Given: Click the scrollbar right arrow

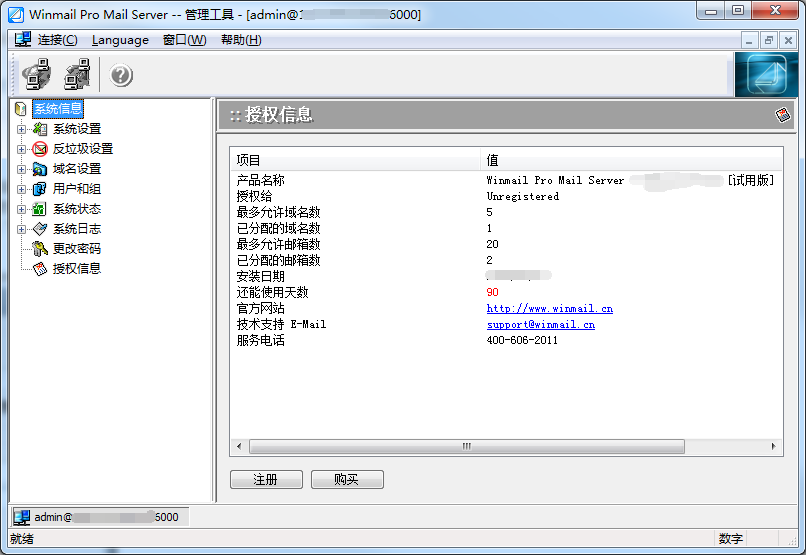Looking at the screenshot, I should pyautogui.click(x=774, y=446).
